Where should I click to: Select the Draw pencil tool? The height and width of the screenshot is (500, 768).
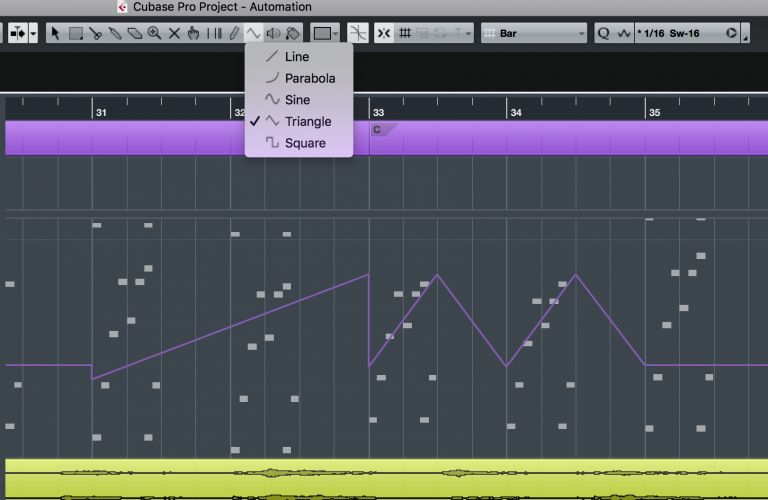tap(234, 33)
